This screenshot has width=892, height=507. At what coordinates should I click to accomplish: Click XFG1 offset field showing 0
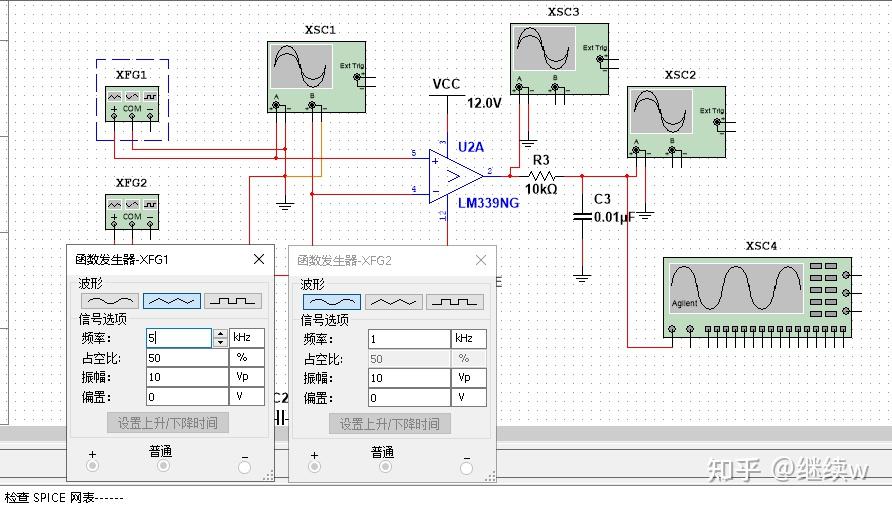pos(187,397)
